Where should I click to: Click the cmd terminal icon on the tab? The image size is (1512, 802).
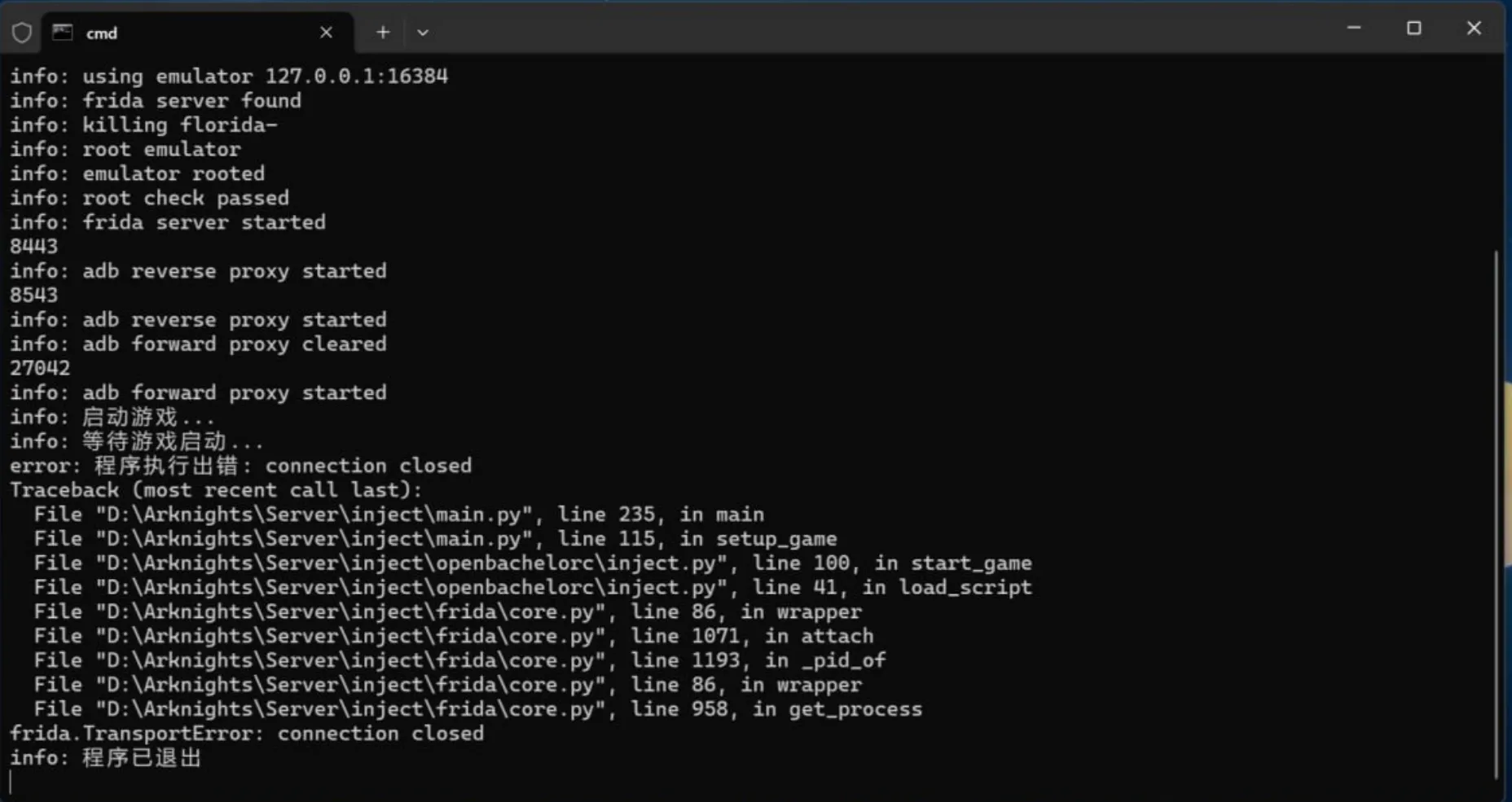click(63, 33)
